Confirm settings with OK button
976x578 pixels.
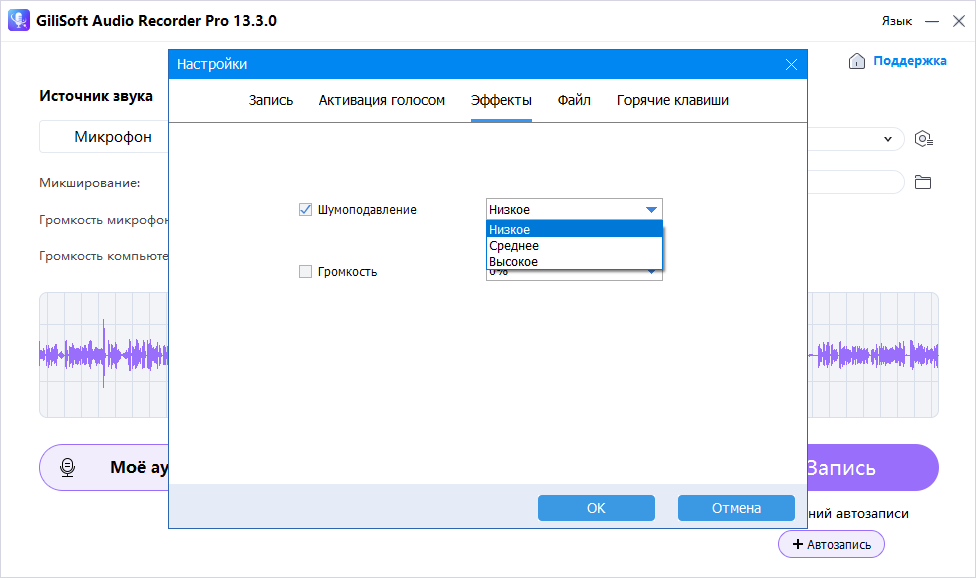[596, 508]
